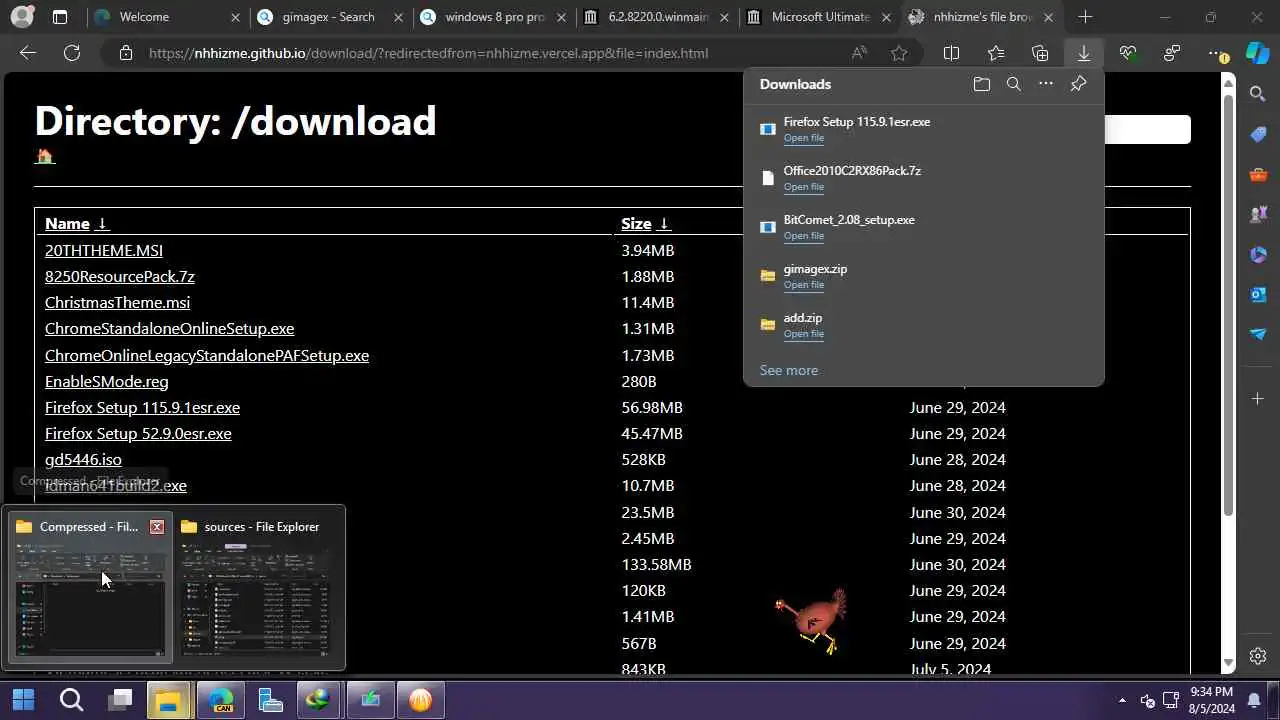Open the Favorites list icon
The width and height of the screenshot is (1280, 720).
[x=996, y=53]
